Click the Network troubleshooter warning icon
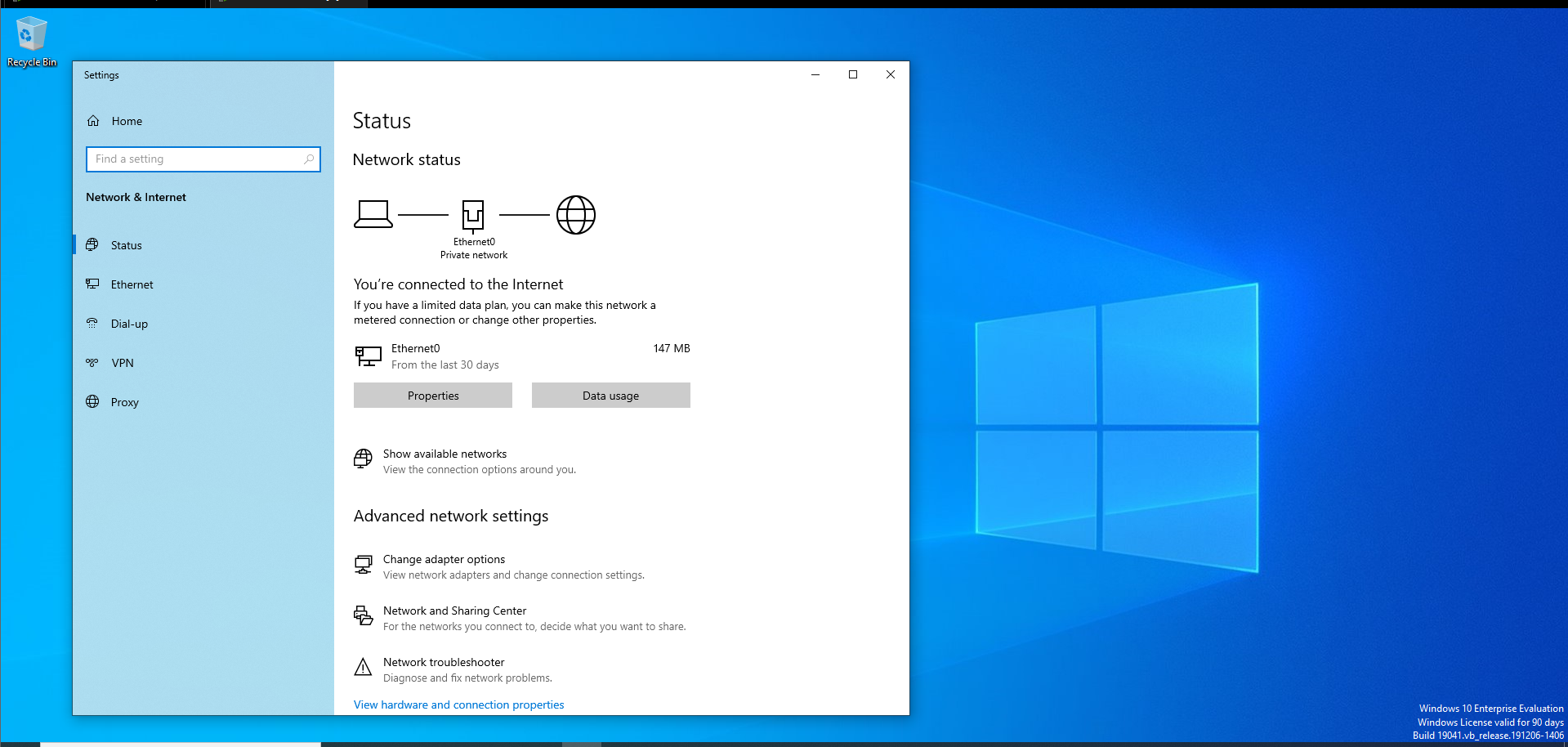The height and width of the screenshot is (747, 1568). 363,668
